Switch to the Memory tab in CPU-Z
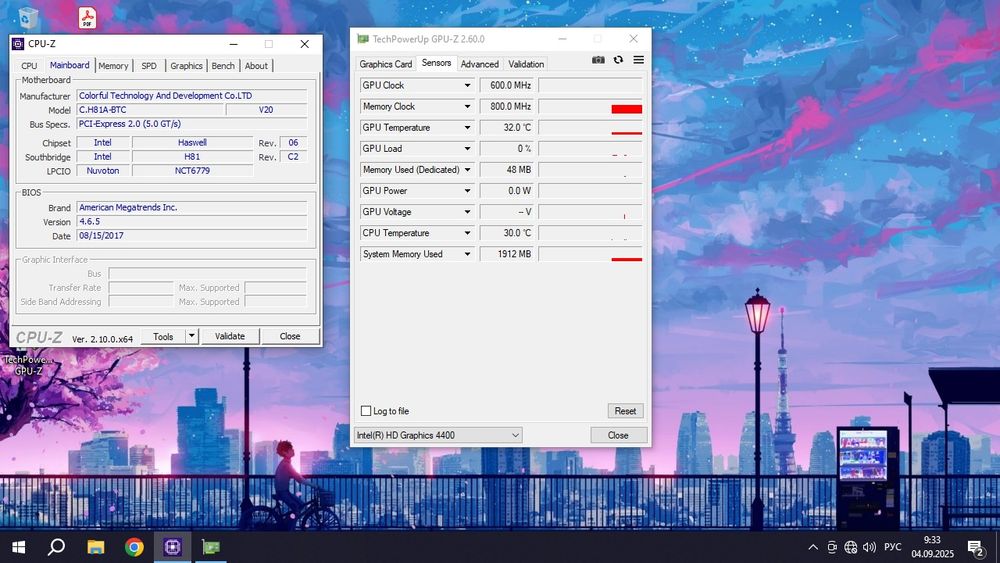 [x=113, y=66]
